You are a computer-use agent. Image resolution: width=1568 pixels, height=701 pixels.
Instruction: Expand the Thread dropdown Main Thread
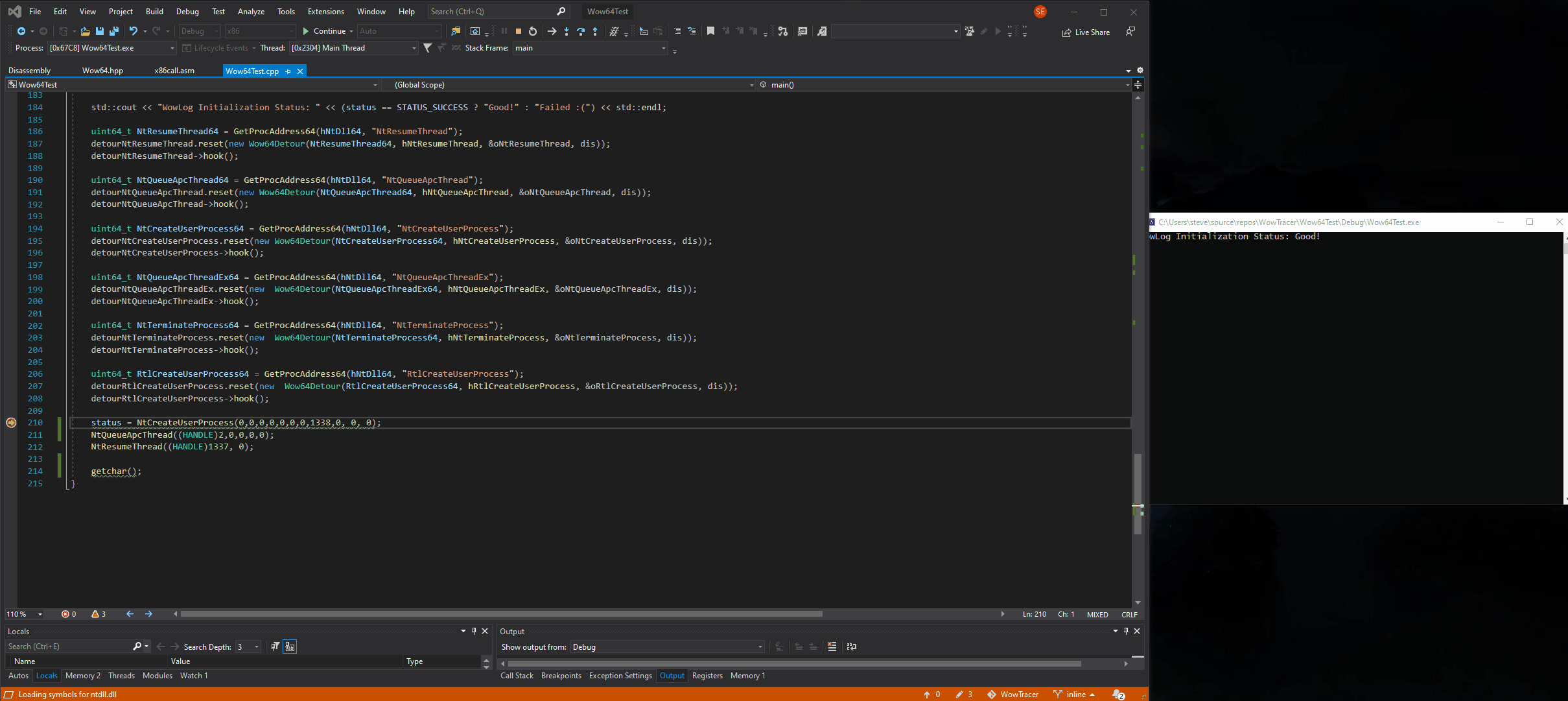pyautogui.click(x=414, y=48)
